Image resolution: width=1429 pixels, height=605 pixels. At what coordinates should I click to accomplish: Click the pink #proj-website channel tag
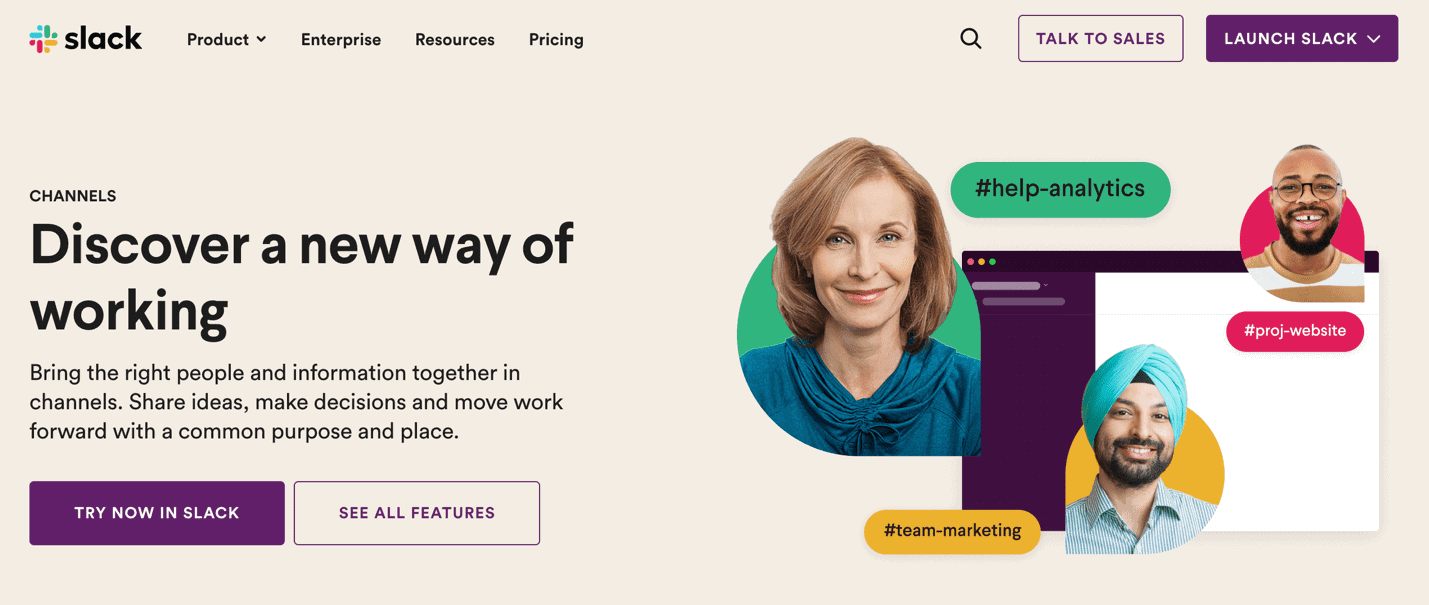click(x=1294, y=331)
